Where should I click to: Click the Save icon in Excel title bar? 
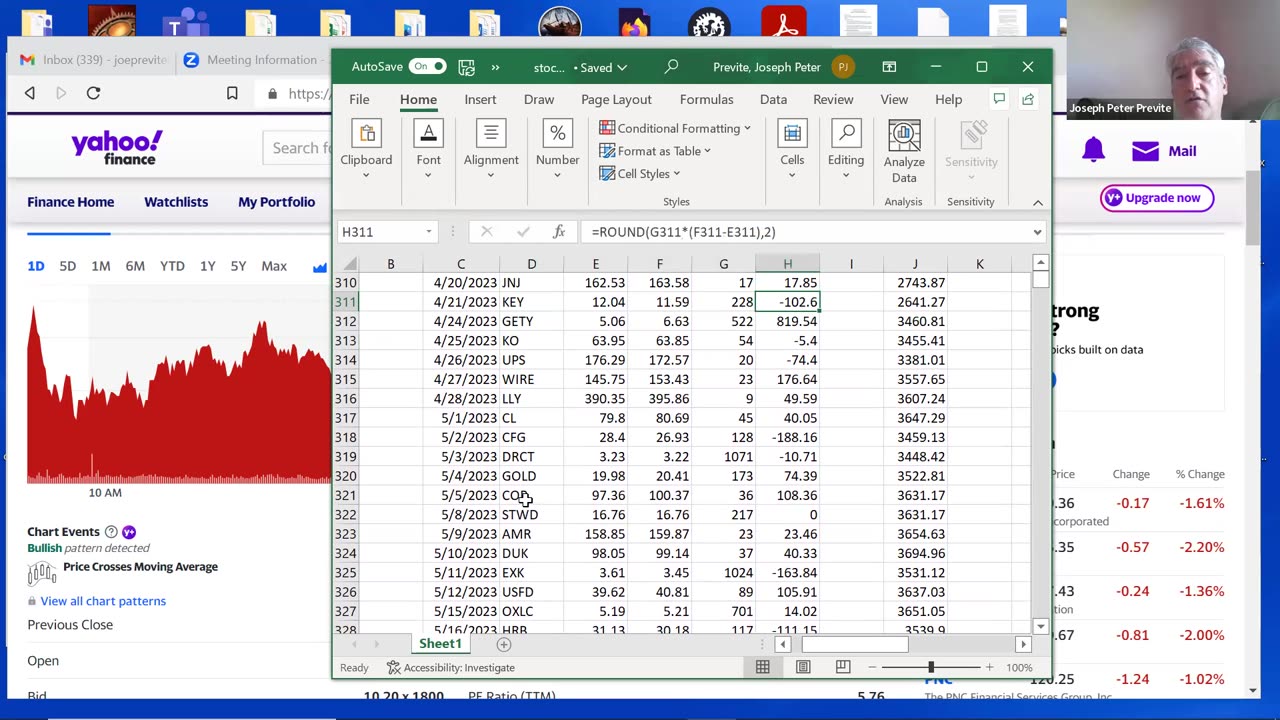coord(466,67)
